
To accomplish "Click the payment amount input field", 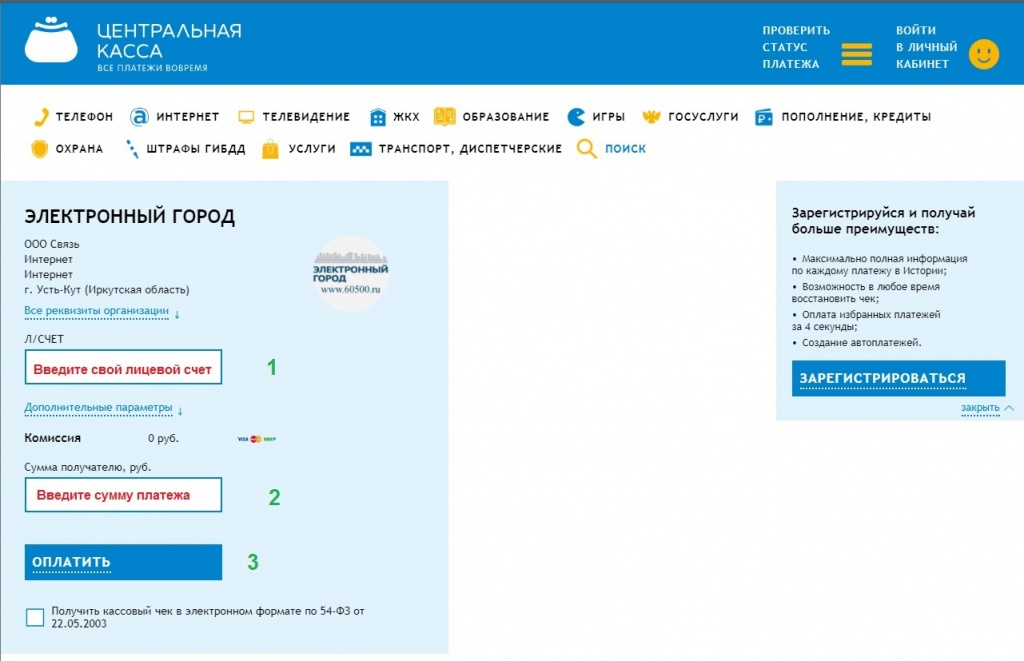I will [x=123, y=495].
